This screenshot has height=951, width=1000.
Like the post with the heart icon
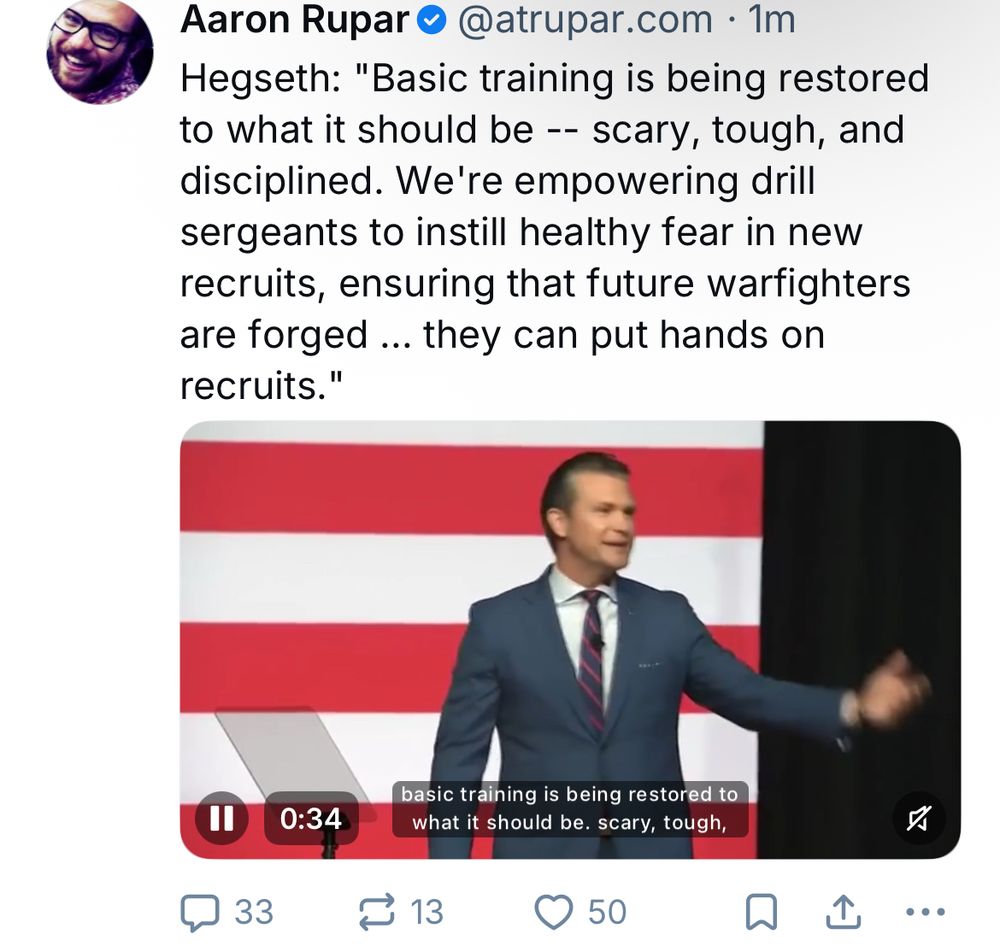tap(553, 912)
